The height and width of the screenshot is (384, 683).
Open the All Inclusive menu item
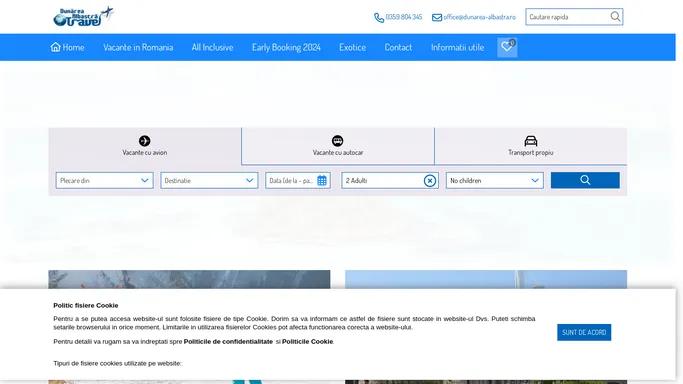[x=212, y=47]
